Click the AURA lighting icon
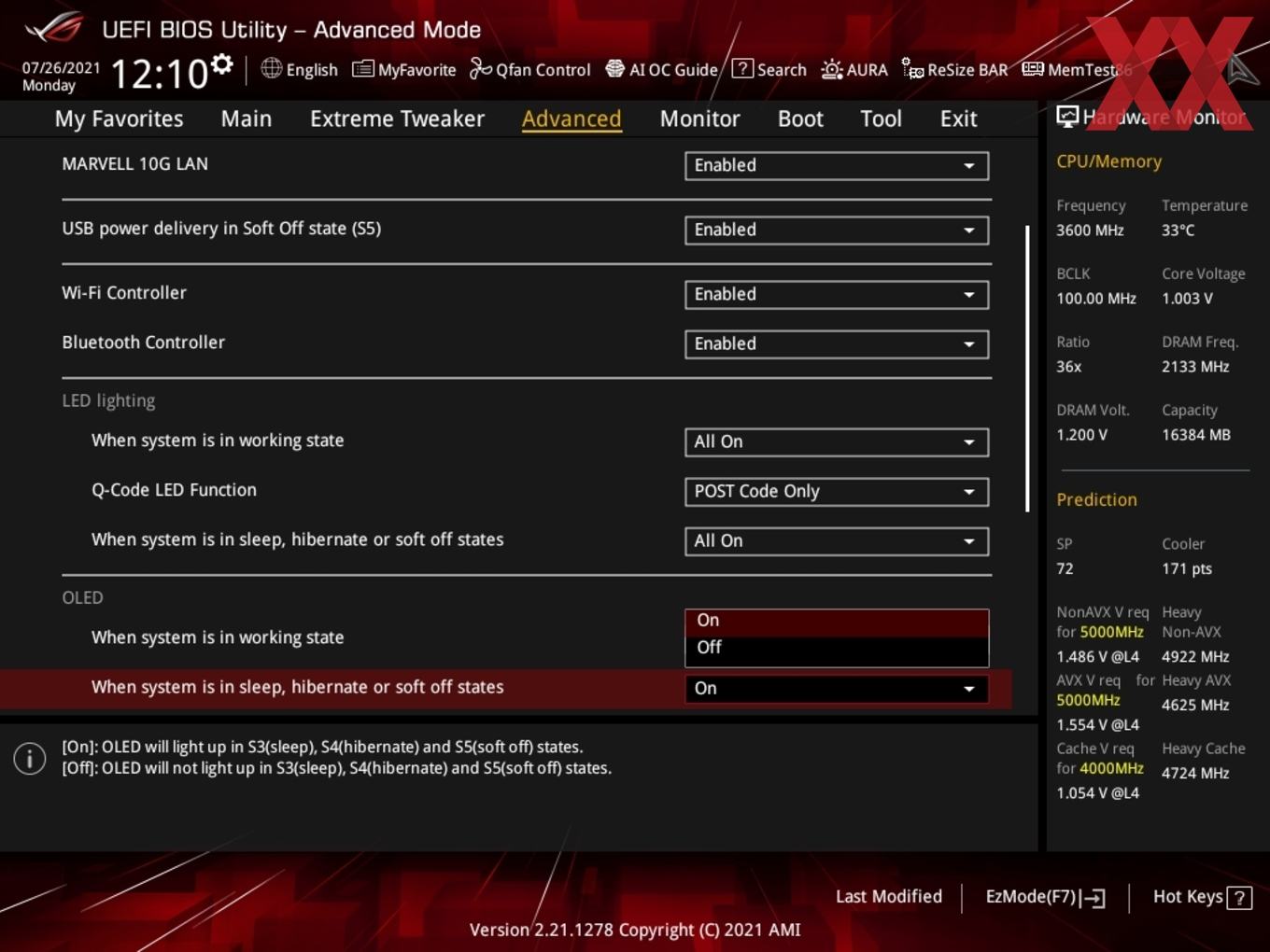This screenshot has height=952, width=1270. 831,69
